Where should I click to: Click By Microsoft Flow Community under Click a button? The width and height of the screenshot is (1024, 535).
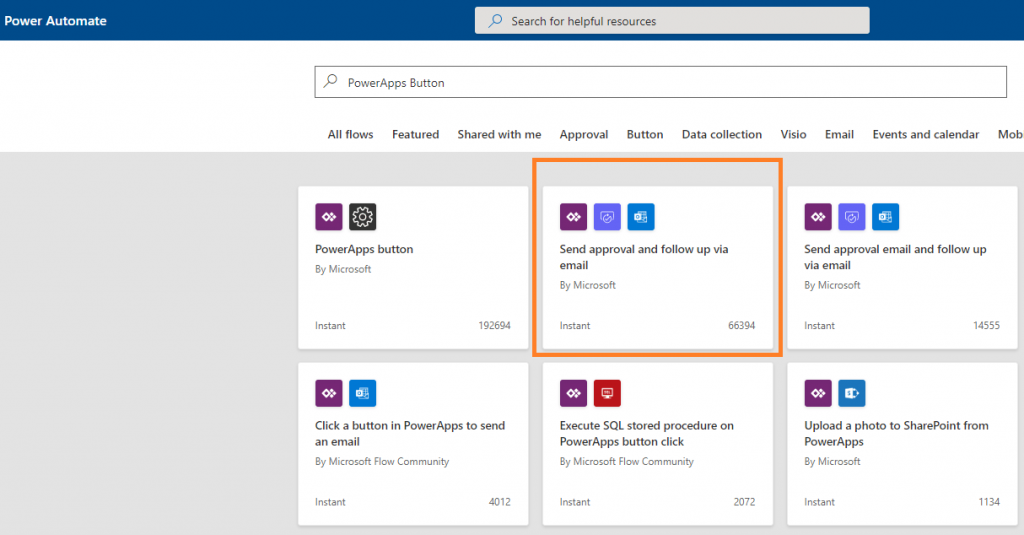[x=382, y=461]
